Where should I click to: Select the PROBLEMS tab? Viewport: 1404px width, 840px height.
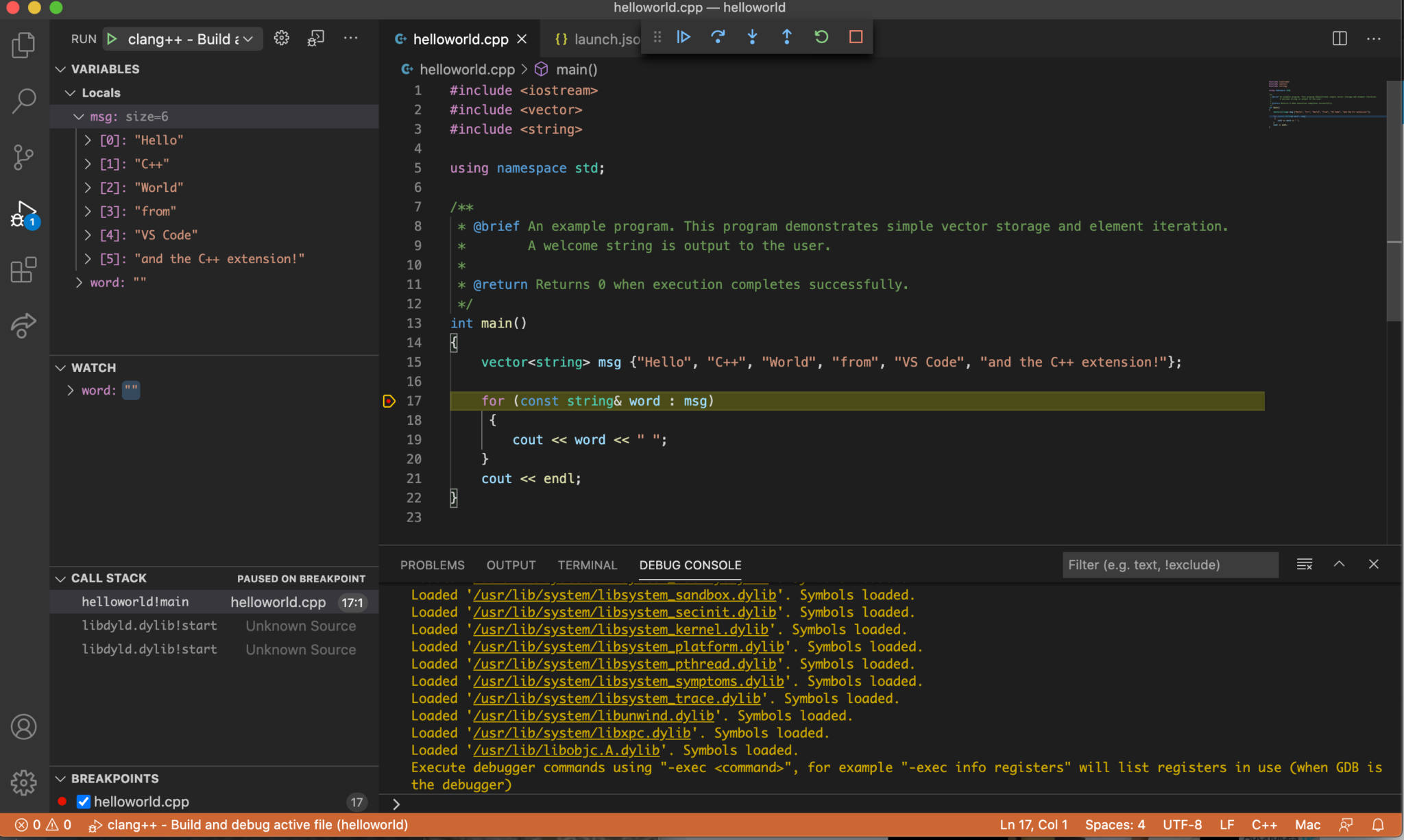pyautogui.click(x=432, y=565)
